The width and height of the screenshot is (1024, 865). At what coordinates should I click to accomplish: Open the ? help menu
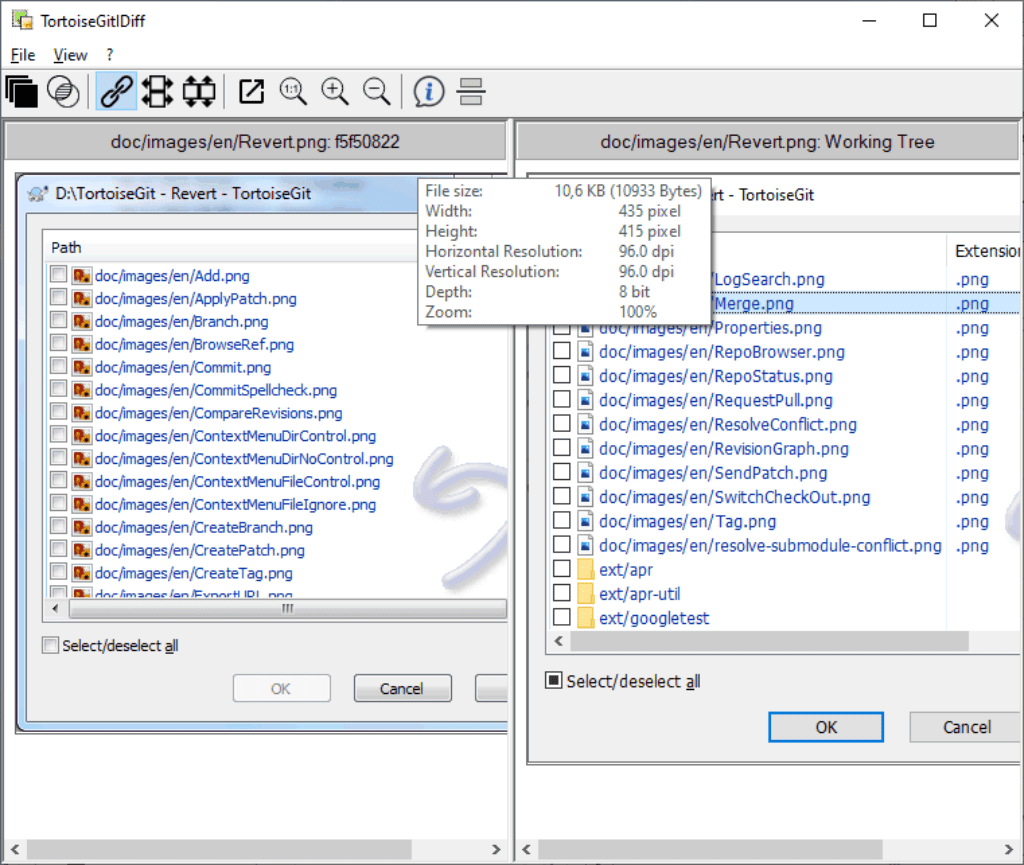(x=110, y=55)
